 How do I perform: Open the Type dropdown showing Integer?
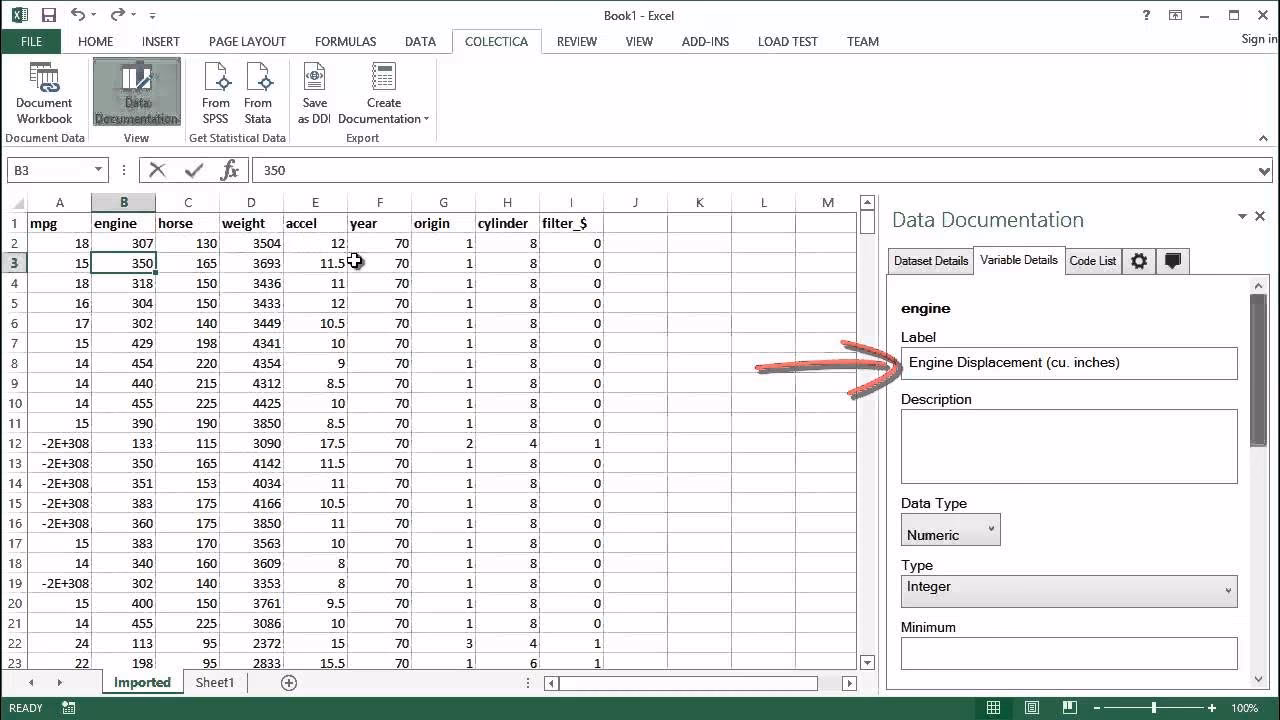1227,587
